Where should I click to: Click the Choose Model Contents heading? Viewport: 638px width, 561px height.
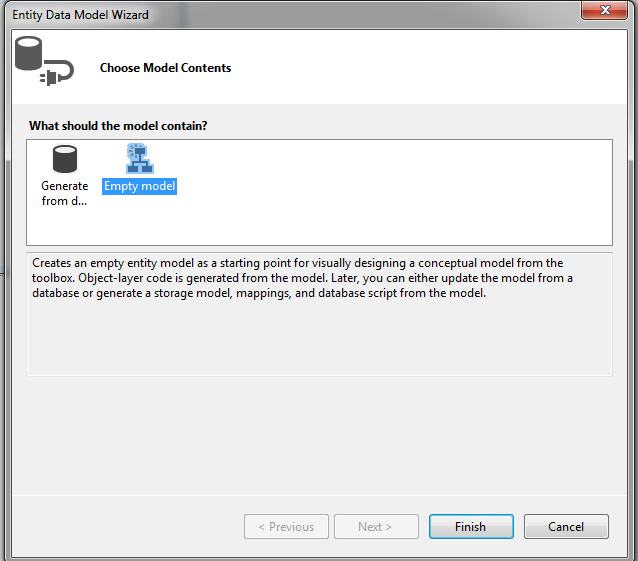click(x=166, y=68)
